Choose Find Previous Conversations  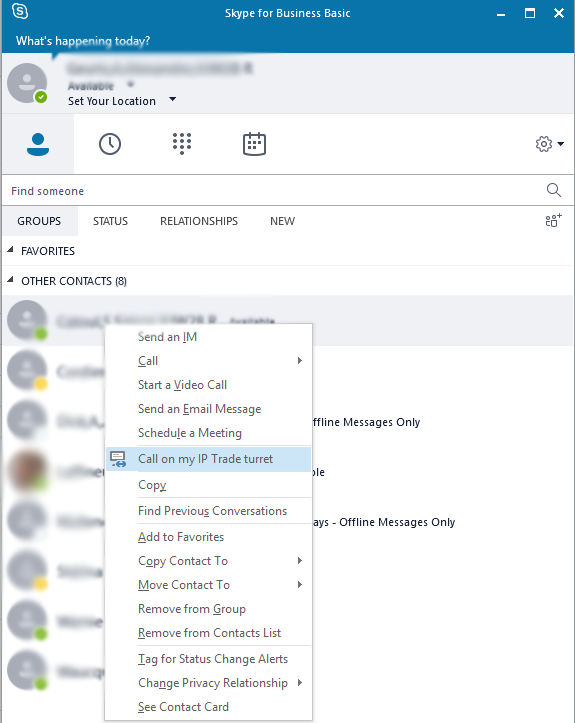208,511
